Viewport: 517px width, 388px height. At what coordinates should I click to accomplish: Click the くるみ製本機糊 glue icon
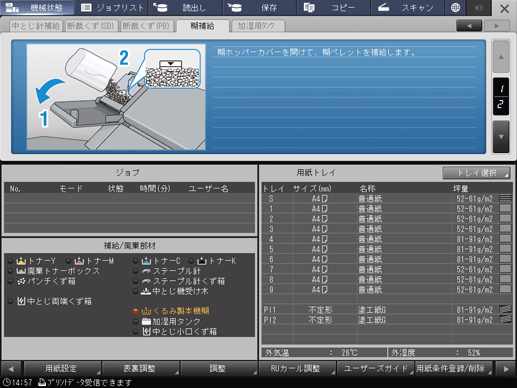[146, 311]
